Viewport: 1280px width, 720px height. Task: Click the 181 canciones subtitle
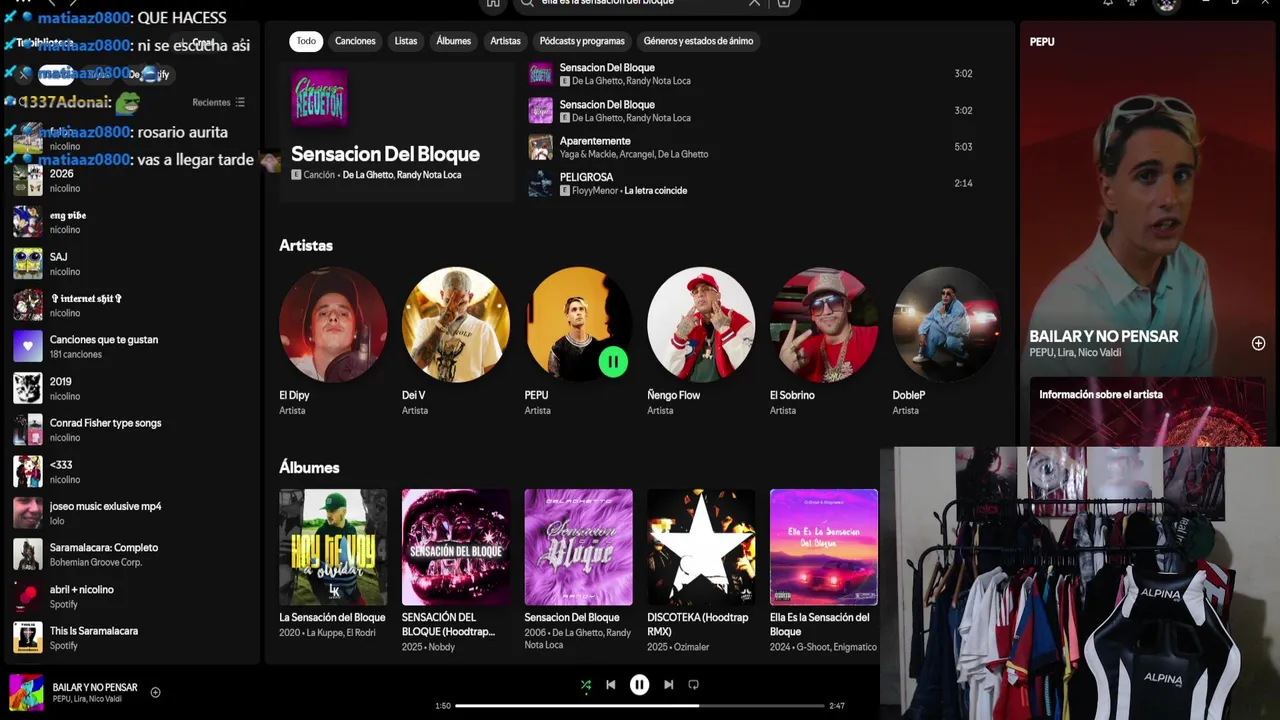[x=76, y=354]
